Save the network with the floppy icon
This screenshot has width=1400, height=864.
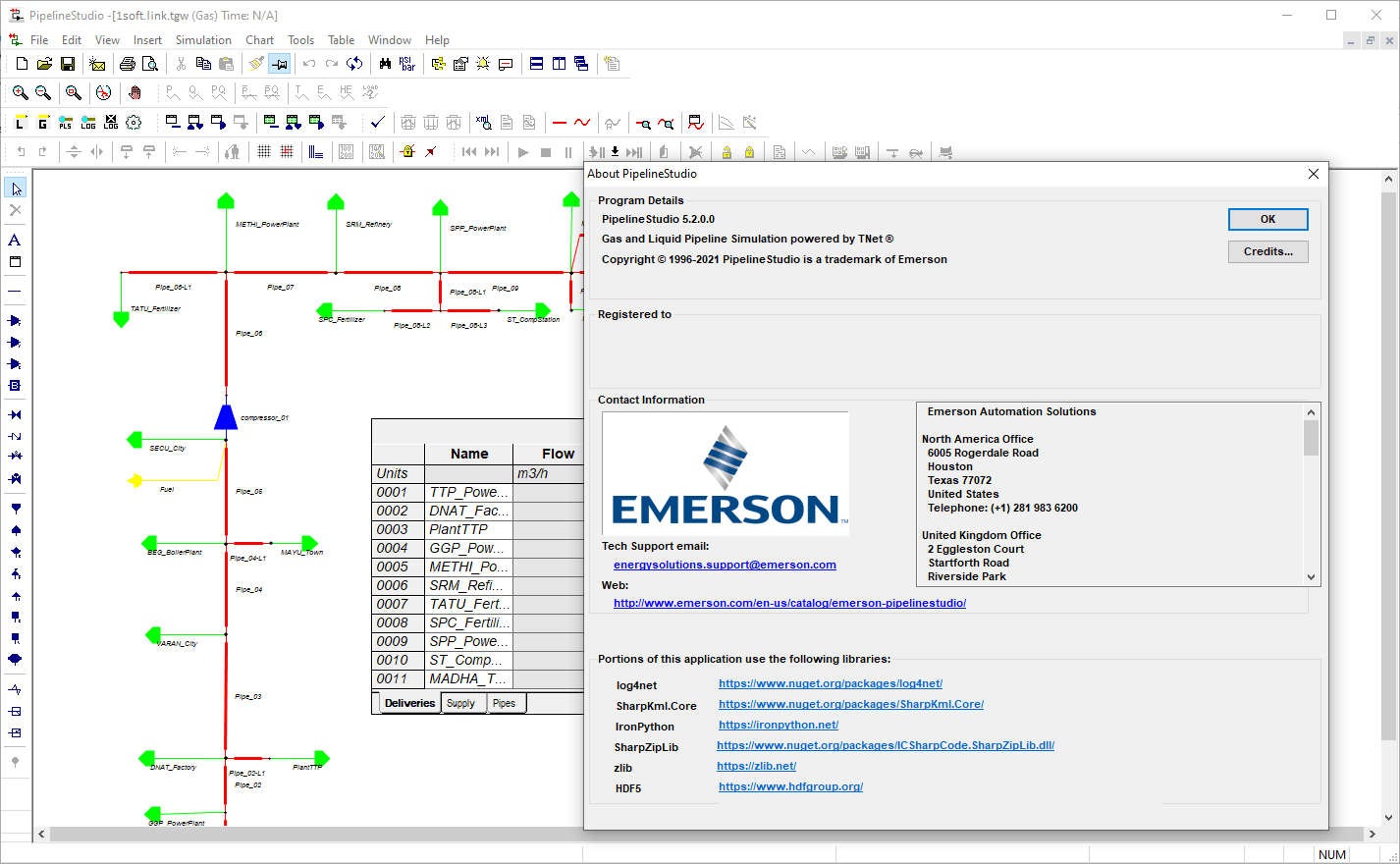[68, 64]
